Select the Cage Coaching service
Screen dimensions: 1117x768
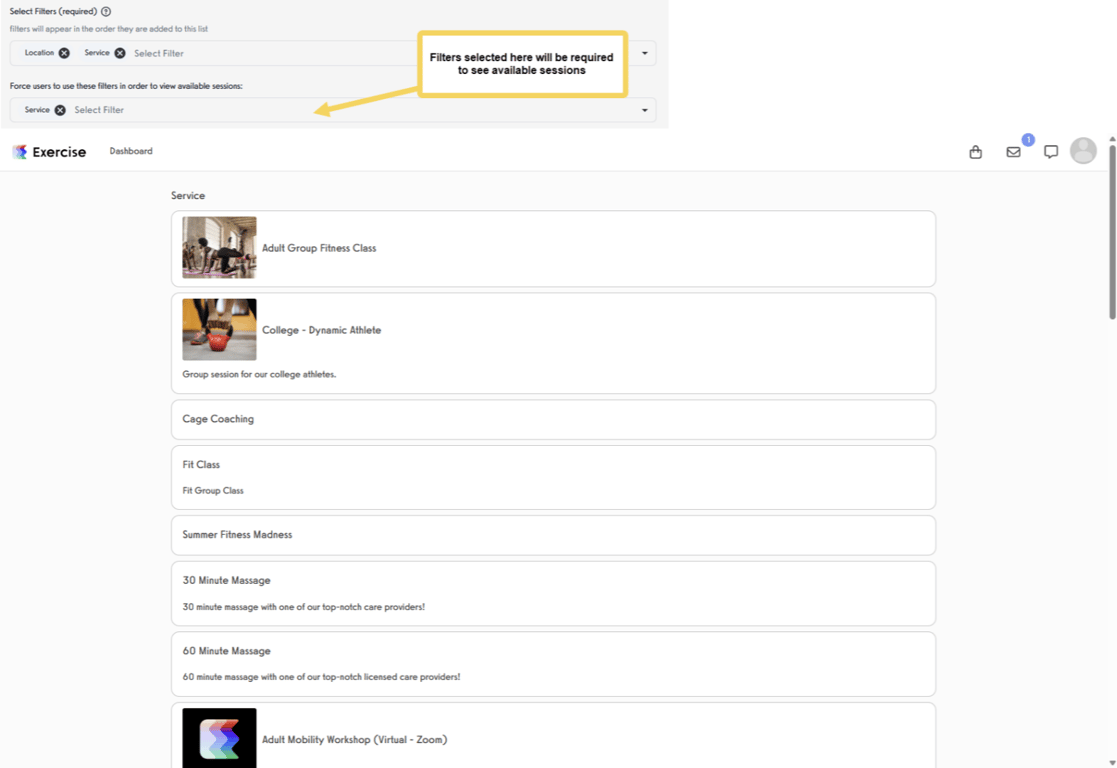point(554,420)
